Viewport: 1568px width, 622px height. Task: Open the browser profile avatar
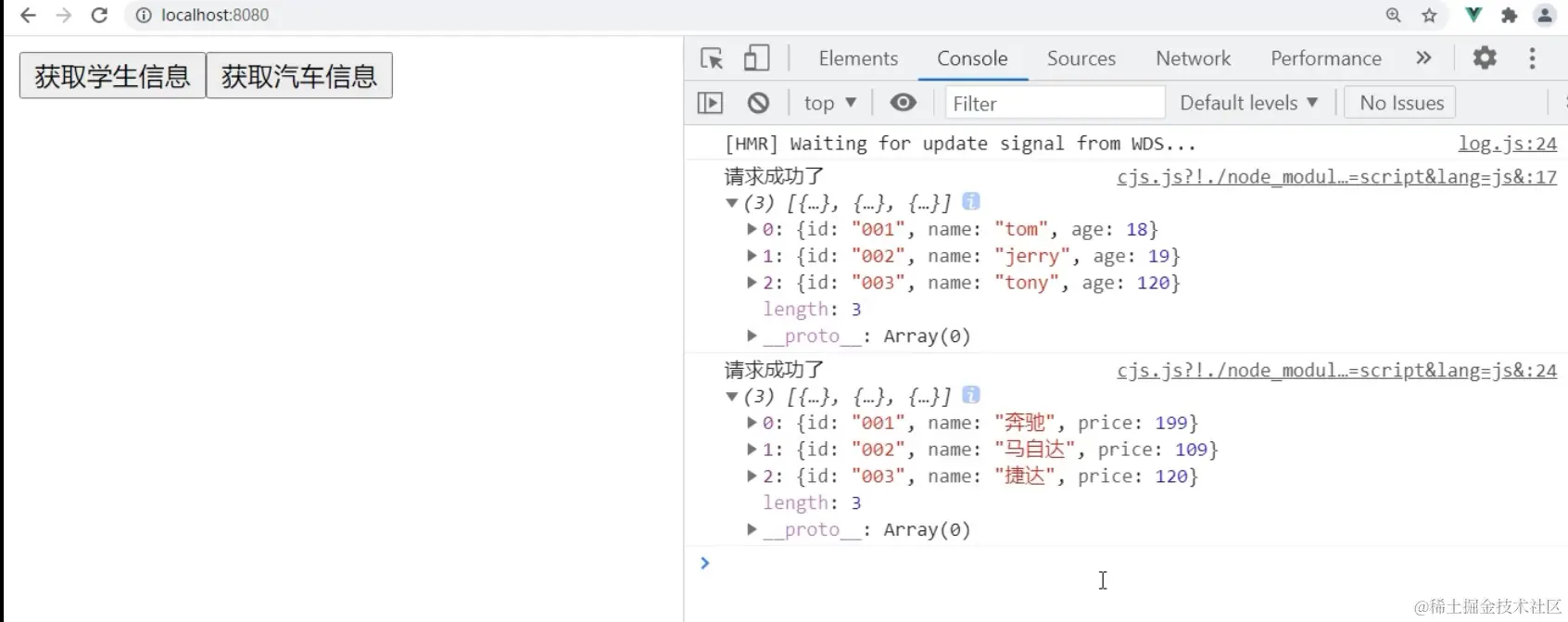(x=1545, y=15)
